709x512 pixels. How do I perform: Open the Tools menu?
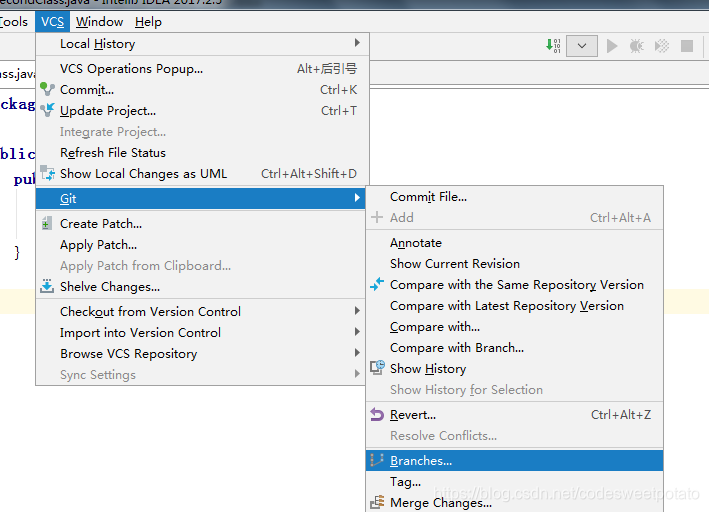14,22
